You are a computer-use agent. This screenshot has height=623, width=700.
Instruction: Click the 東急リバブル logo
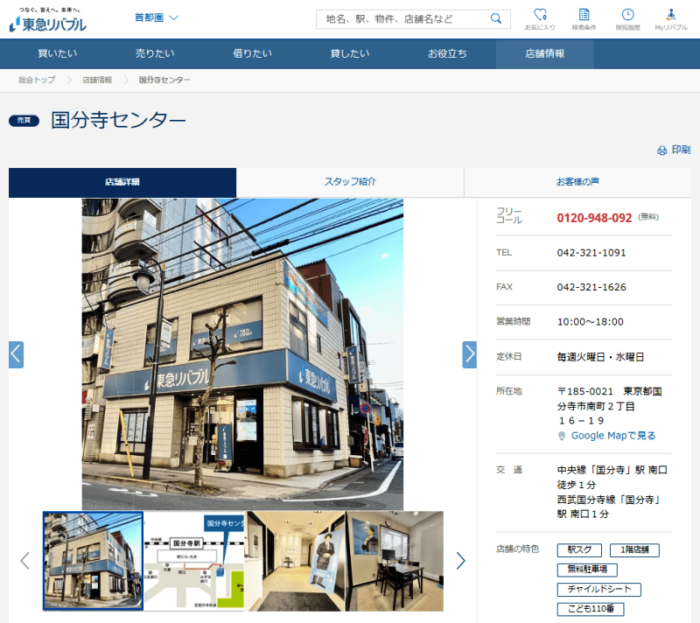point(48,21)
